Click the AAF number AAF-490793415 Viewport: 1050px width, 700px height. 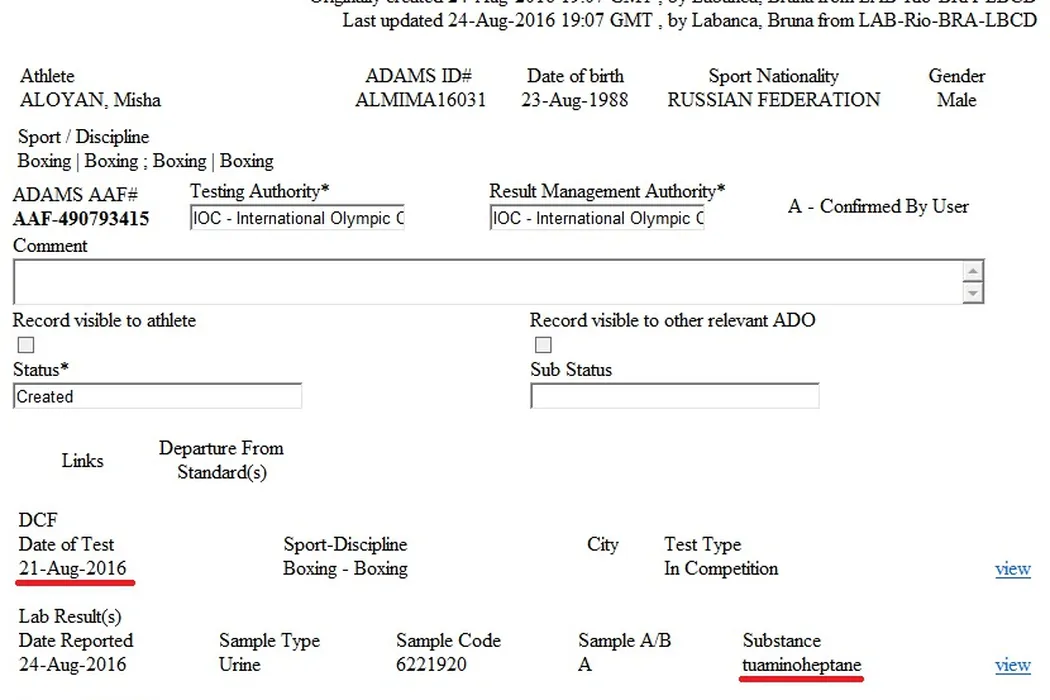click(81, 219)
